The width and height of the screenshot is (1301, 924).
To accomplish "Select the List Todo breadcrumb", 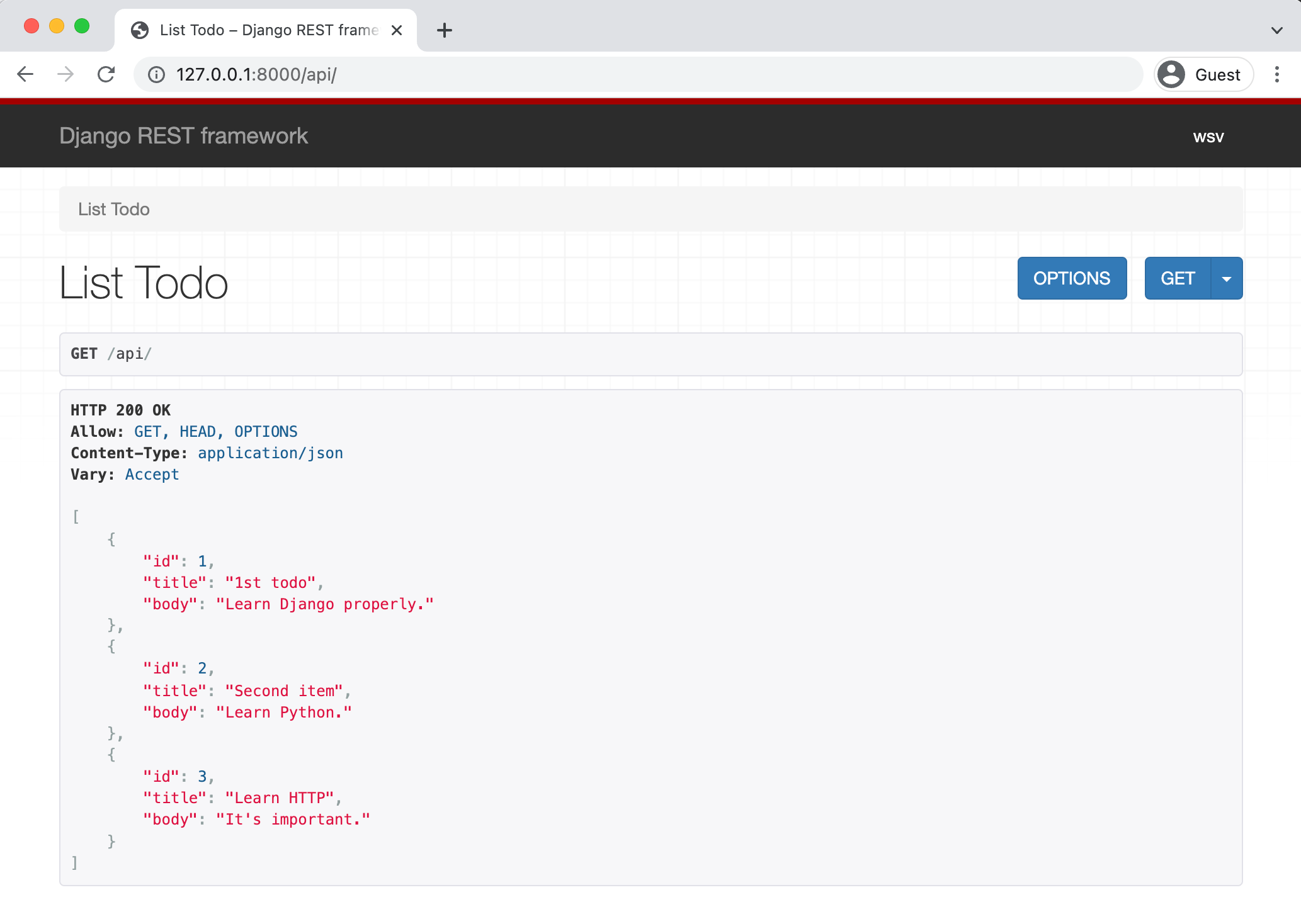I will pos(114,209).
